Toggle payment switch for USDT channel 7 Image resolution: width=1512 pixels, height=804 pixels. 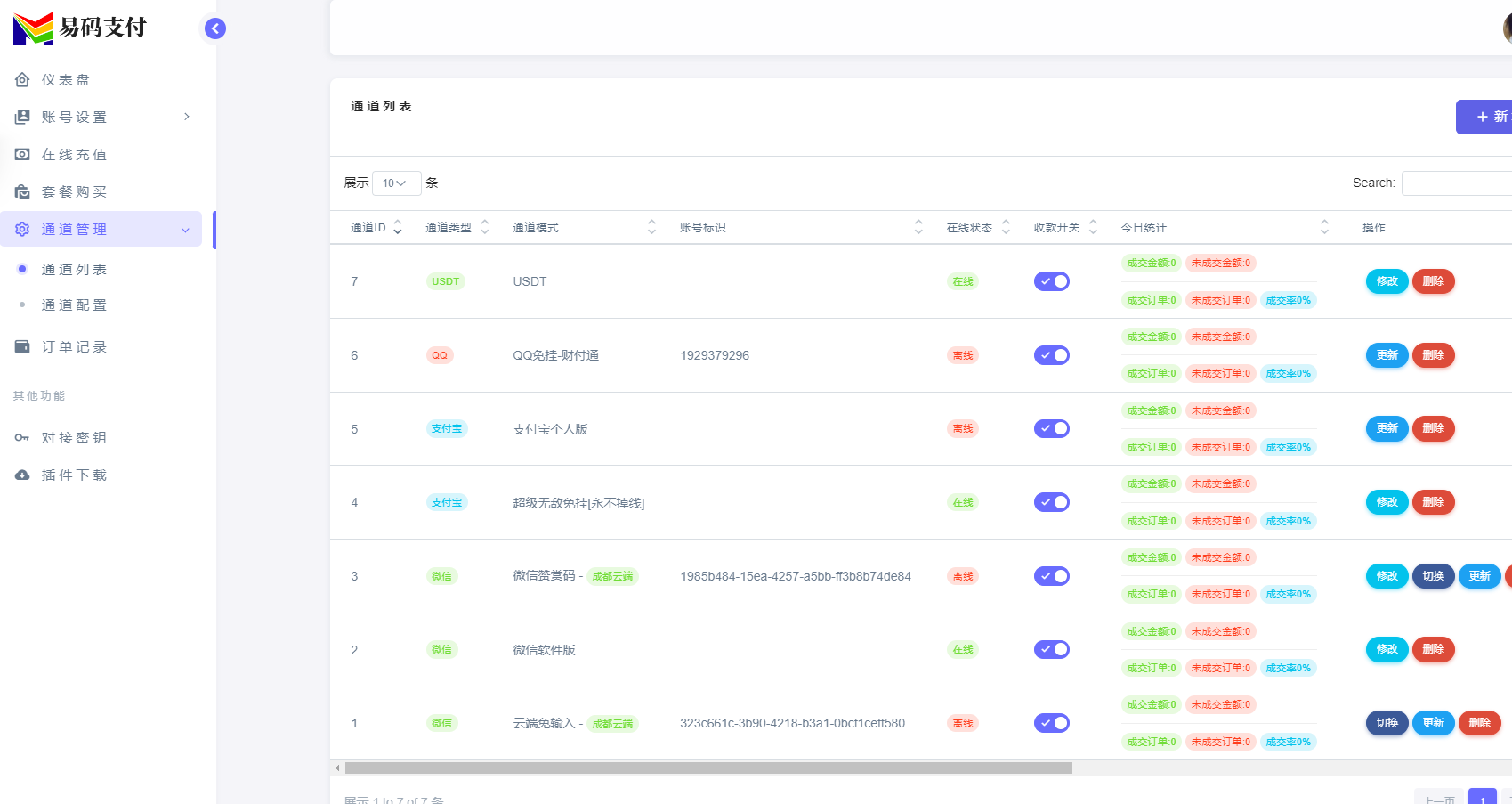[1051, 281]
